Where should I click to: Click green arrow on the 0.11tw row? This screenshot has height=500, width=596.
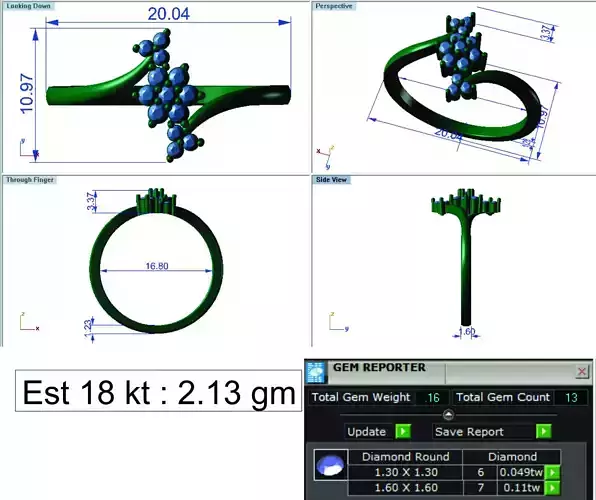pos(552,487)
